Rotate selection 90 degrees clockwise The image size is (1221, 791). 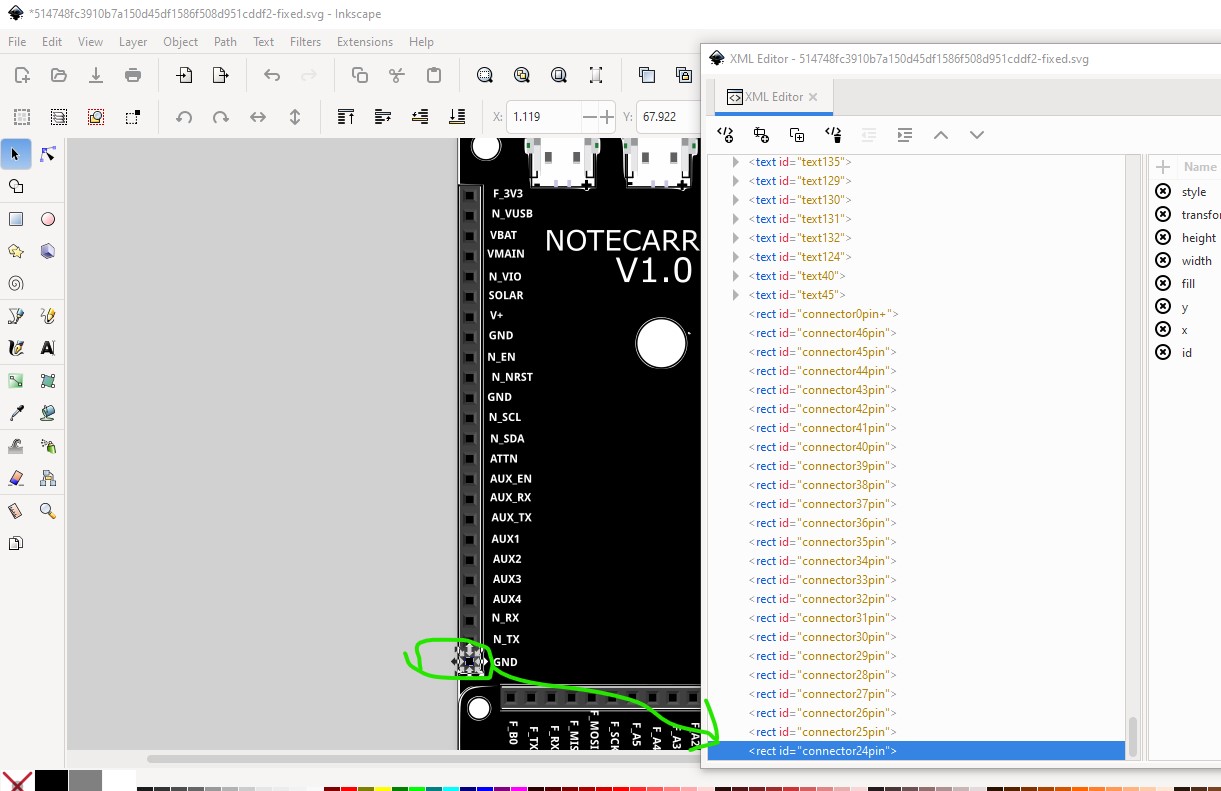click(x=221, y=117)
